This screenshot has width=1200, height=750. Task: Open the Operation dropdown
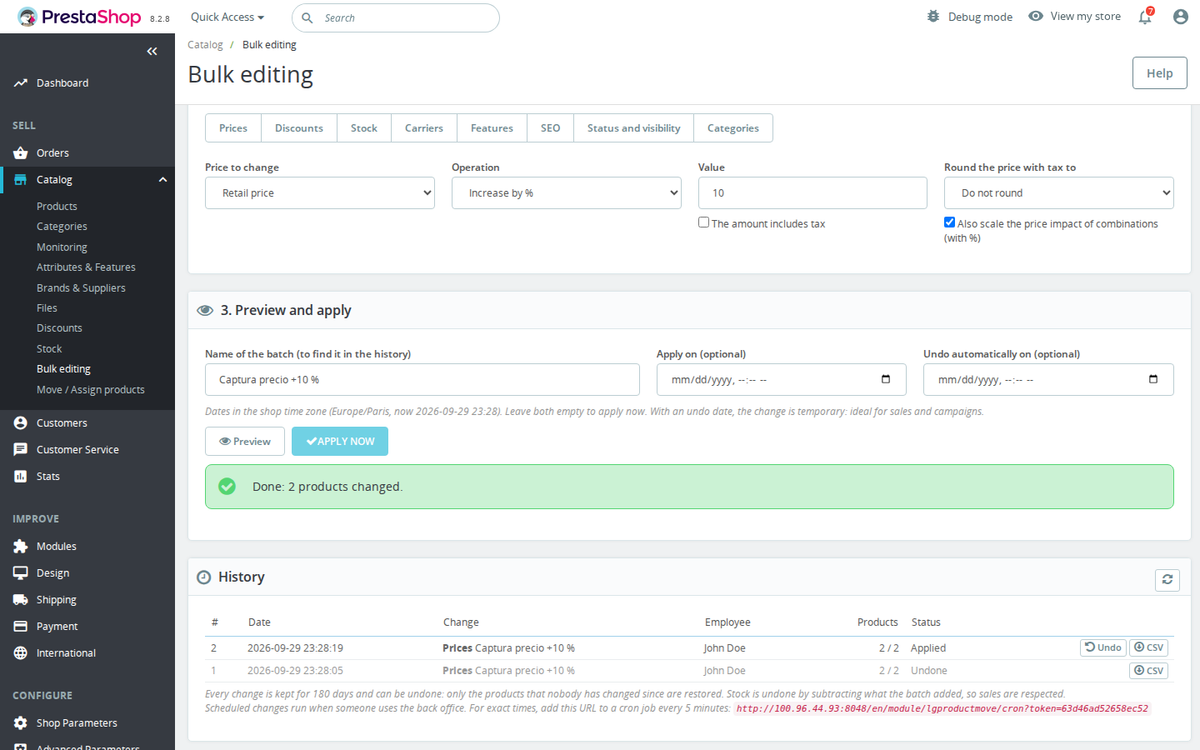pyautogui.click(x=566, y=193)
